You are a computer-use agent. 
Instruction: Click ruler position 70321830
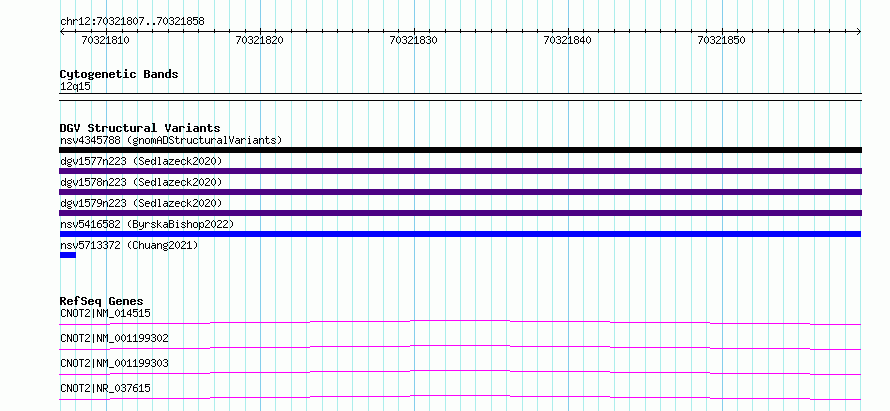(x=414, y=40)
